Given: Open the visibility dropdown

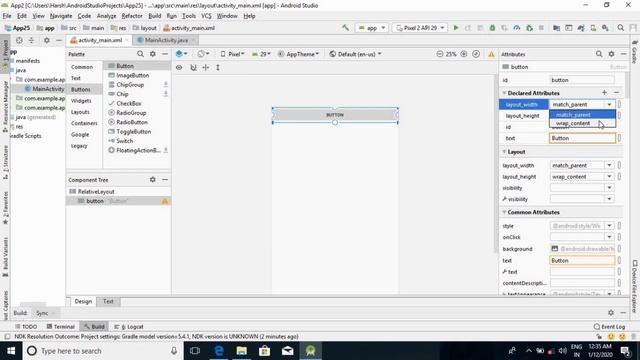Looking at the screenshot, I should 609,188.
